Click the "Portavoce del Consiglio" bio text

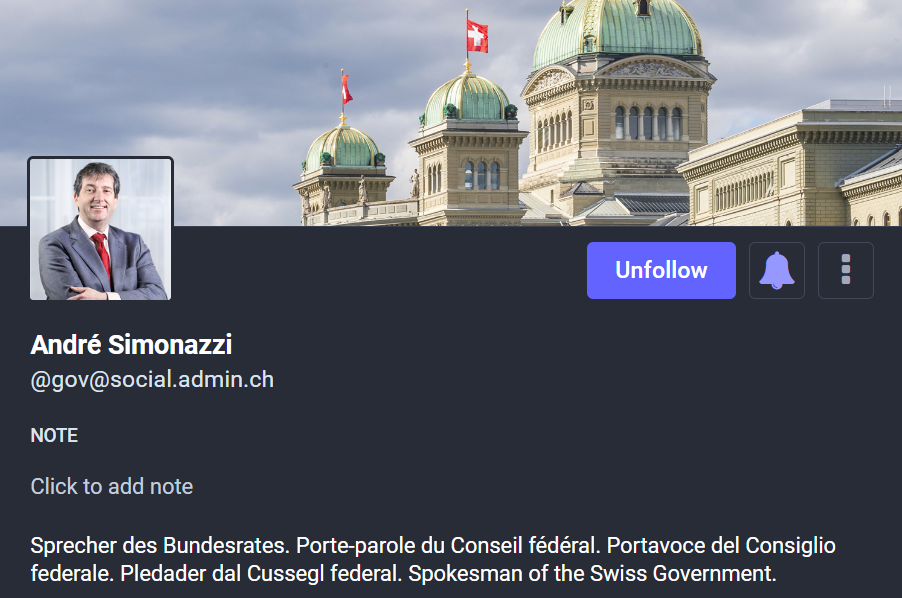[721, 545]
